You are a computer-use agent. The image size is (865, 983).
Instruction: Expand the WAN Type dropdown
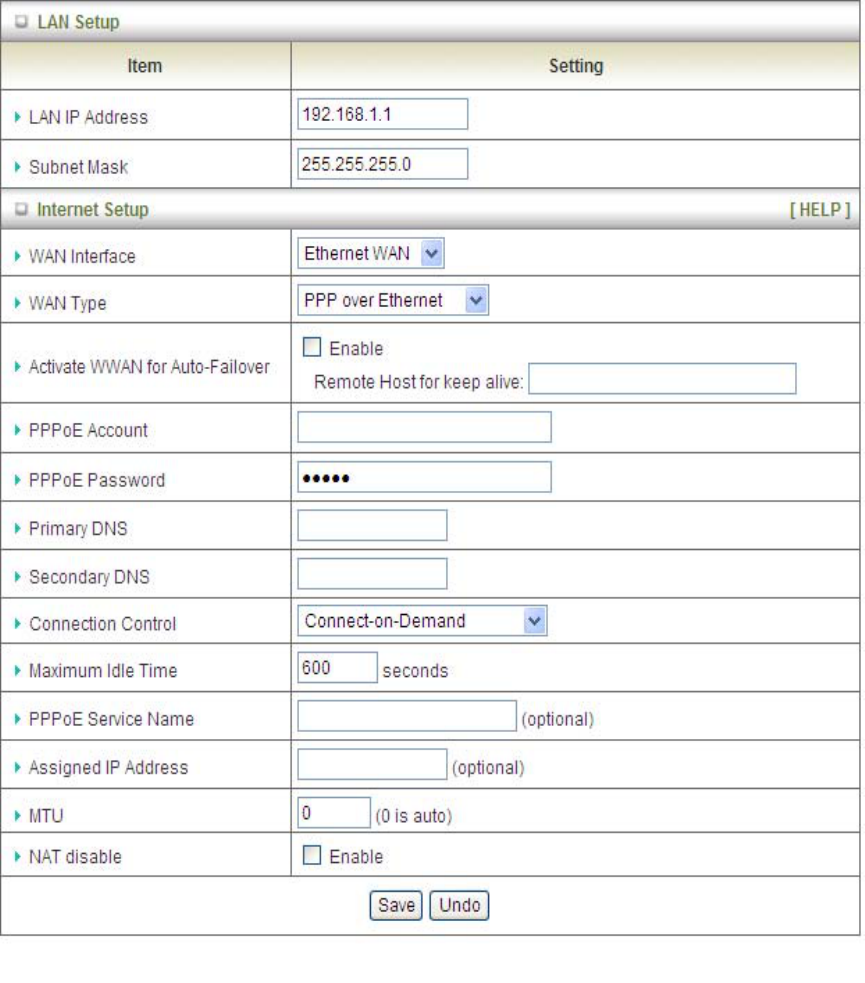click(x=393, y=300)
